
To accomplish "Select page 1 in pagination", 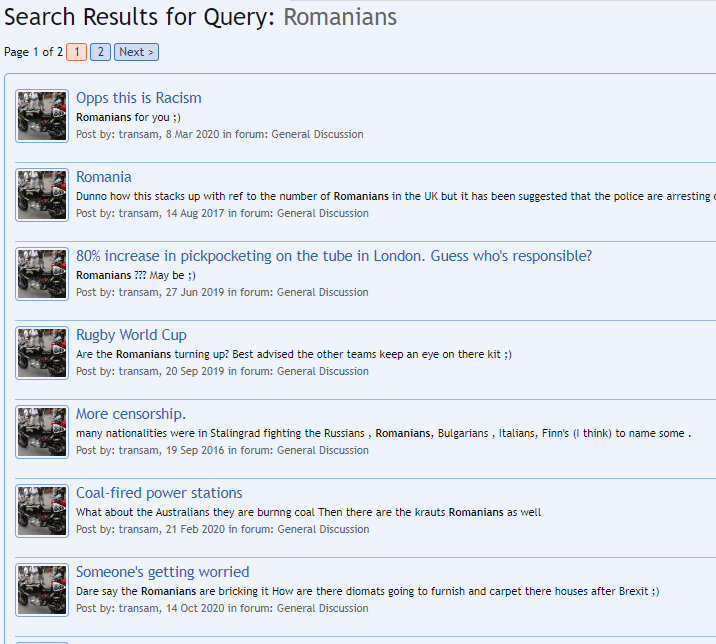I will tap(77, 52).
